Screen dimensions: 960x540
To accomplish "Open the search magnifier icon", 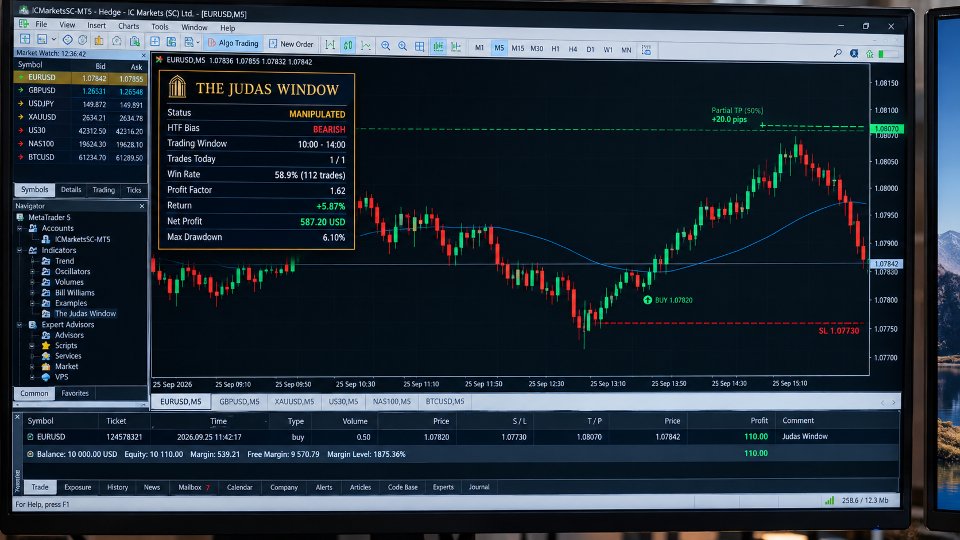I will 838,53.
